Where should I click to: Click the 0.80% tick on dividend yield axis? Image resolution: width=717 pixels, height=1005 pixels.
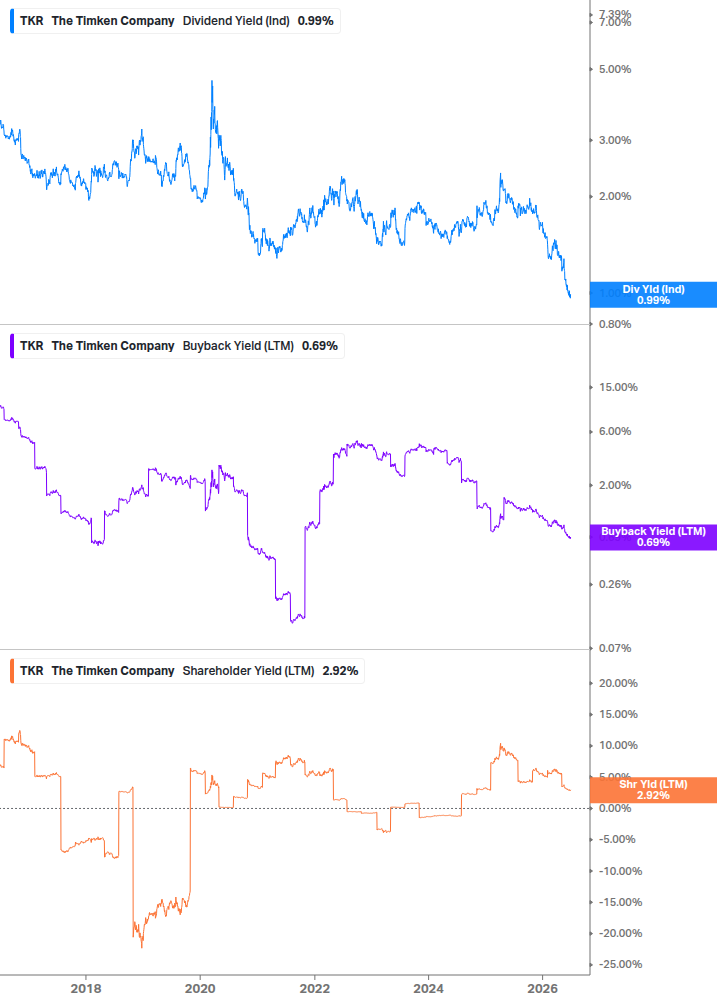tap(615, 324)
